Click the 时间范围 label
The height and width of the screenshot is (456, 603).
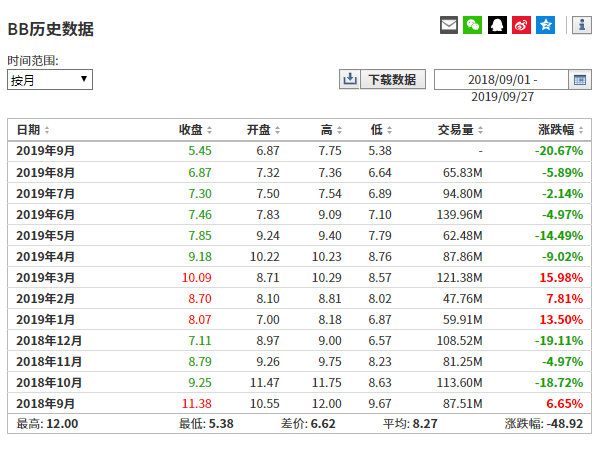coord(33,60)
